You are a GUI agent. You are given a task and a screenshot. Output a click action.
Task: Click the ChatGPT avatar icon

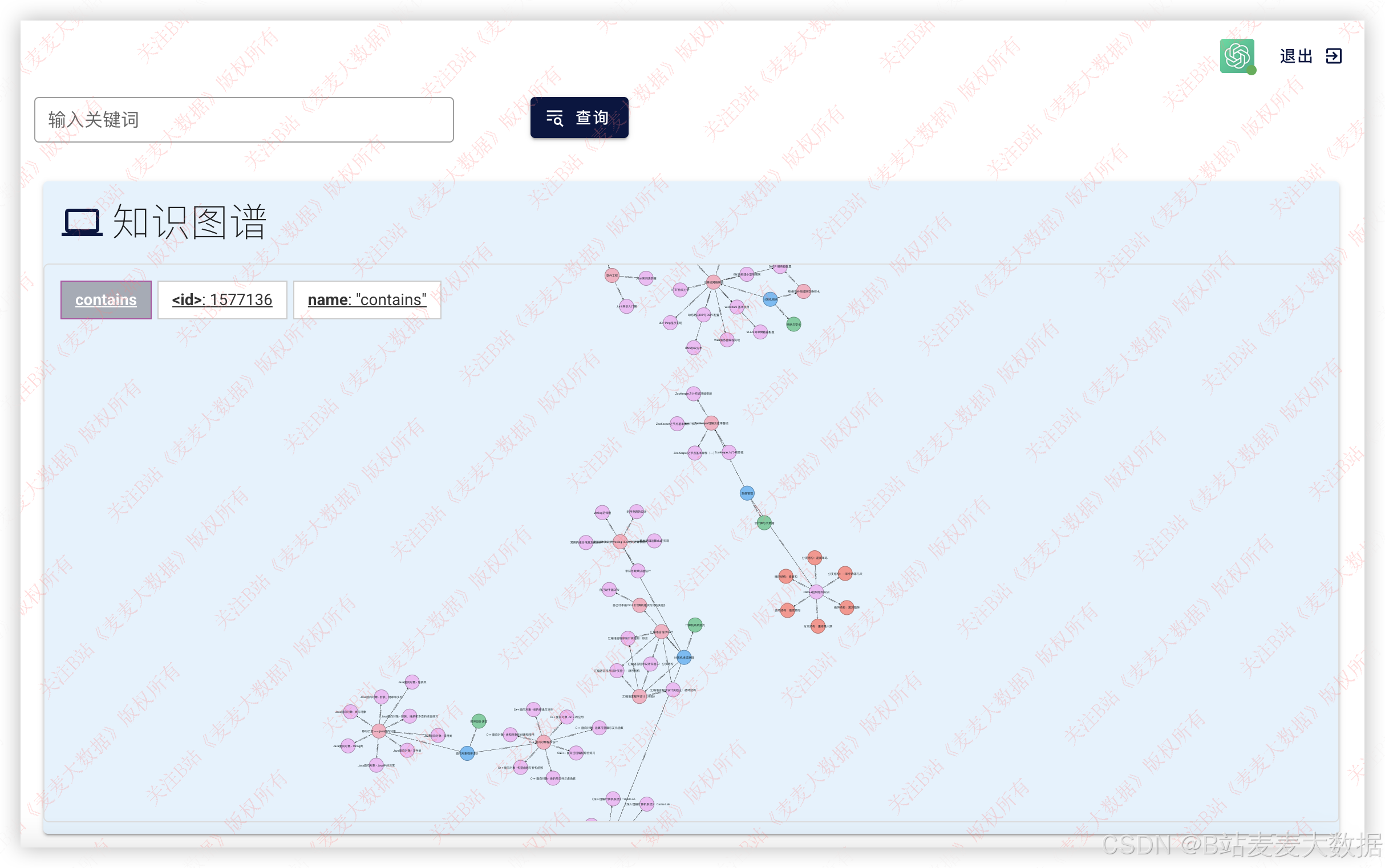[1237, 56]
